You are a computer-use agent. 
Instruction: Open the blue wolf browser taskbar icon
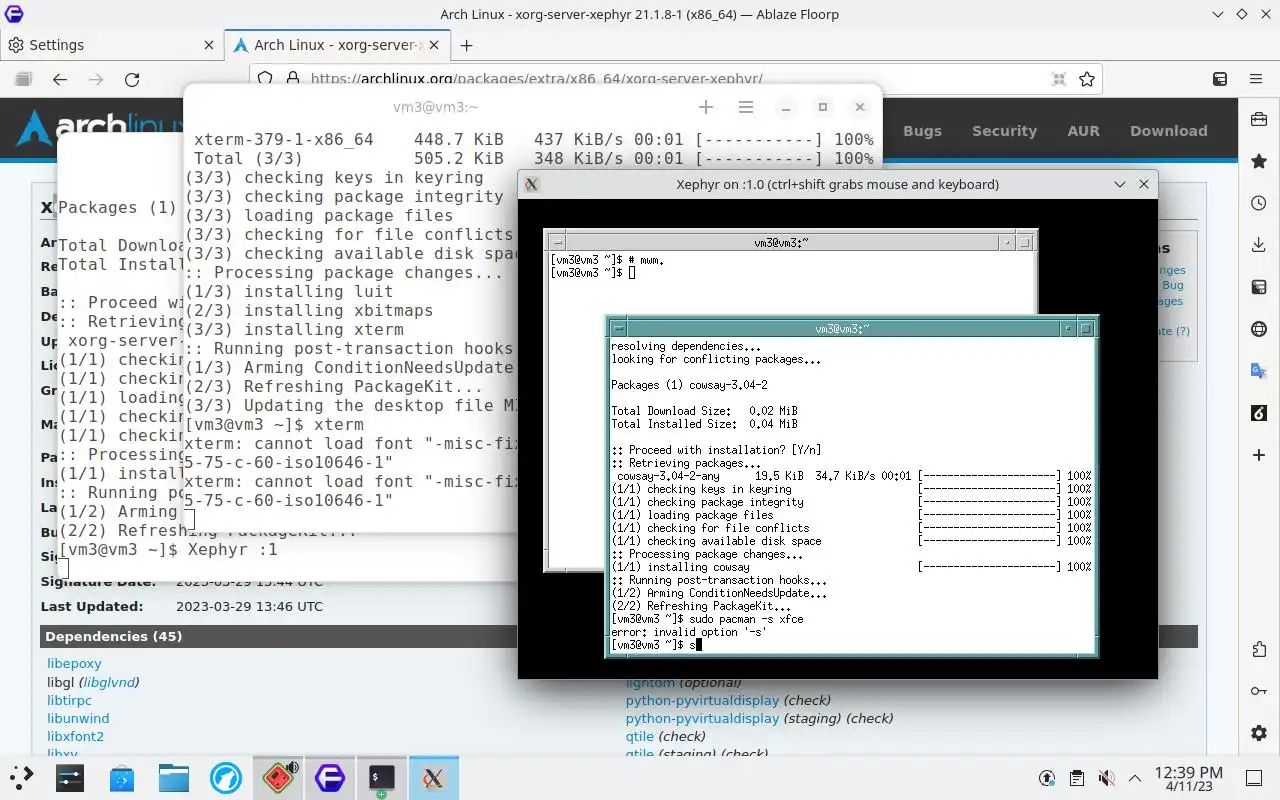[226, 777]
